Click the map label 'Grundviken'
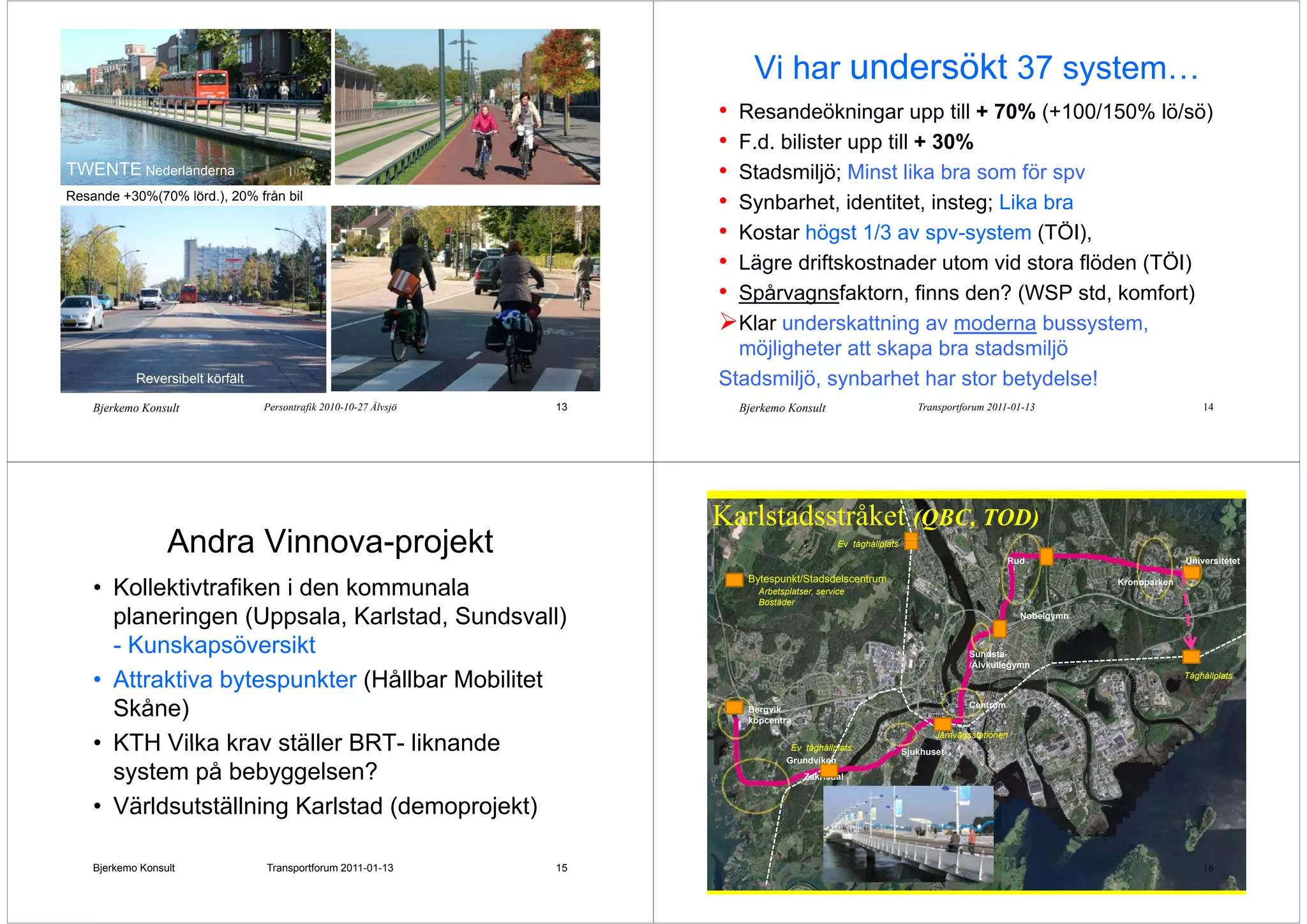This screenshot has height=924, width=1307. click(x=810, y=760)
